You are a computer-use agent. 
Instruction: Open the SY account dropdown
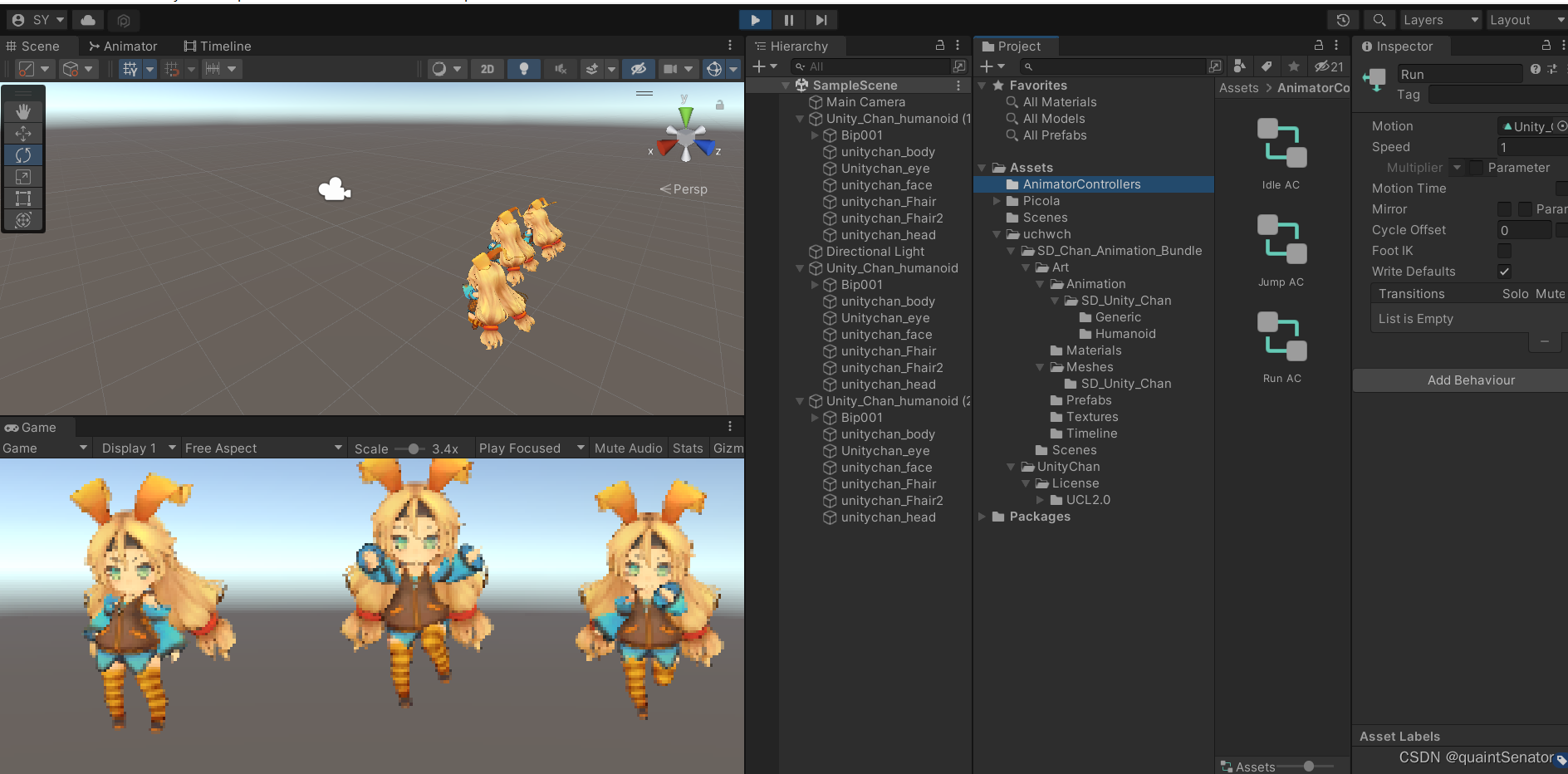(37, 20)
